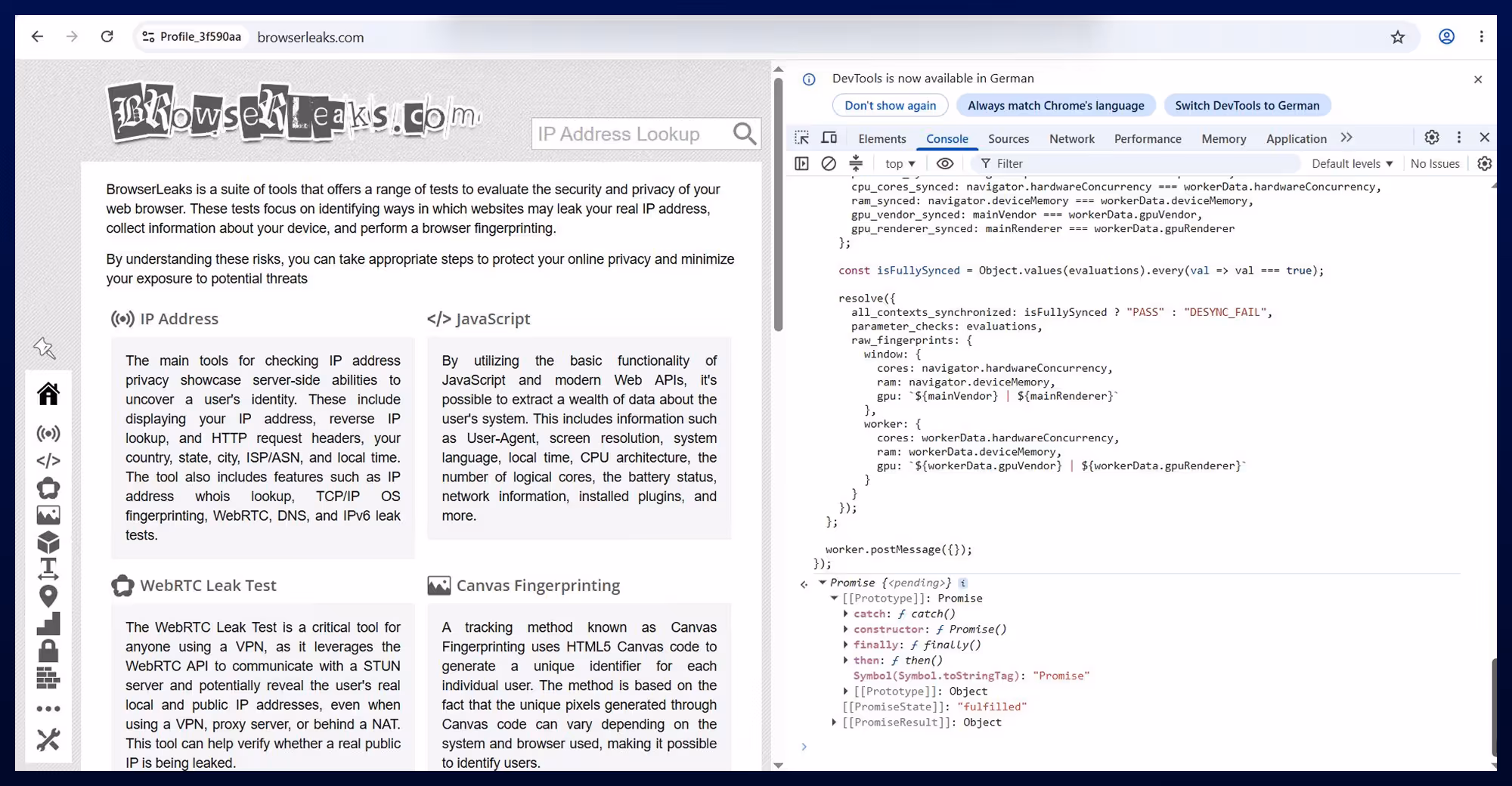Open the 'IP Address' section heading link

tap(179, 319)
